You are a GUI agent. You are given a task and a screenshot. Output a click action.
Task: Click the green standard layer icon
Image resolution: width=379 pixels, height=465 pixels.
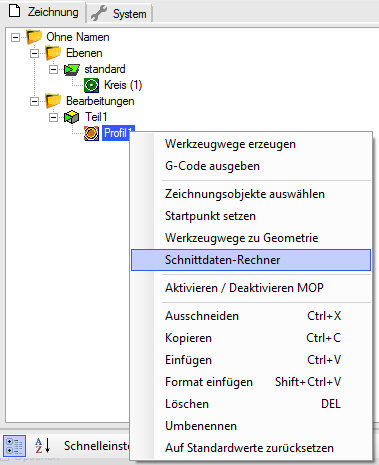[72, 69]
